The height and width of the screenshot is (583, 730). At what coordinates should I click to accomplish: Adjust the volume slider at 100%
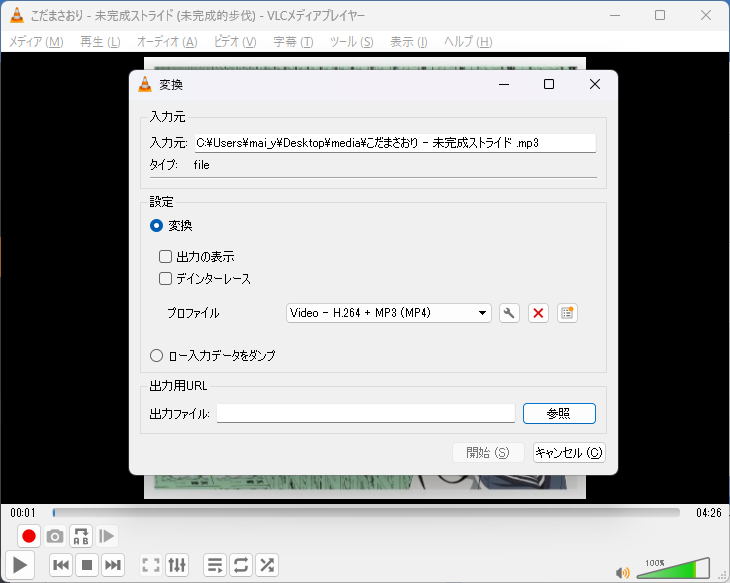click(673, 568)
